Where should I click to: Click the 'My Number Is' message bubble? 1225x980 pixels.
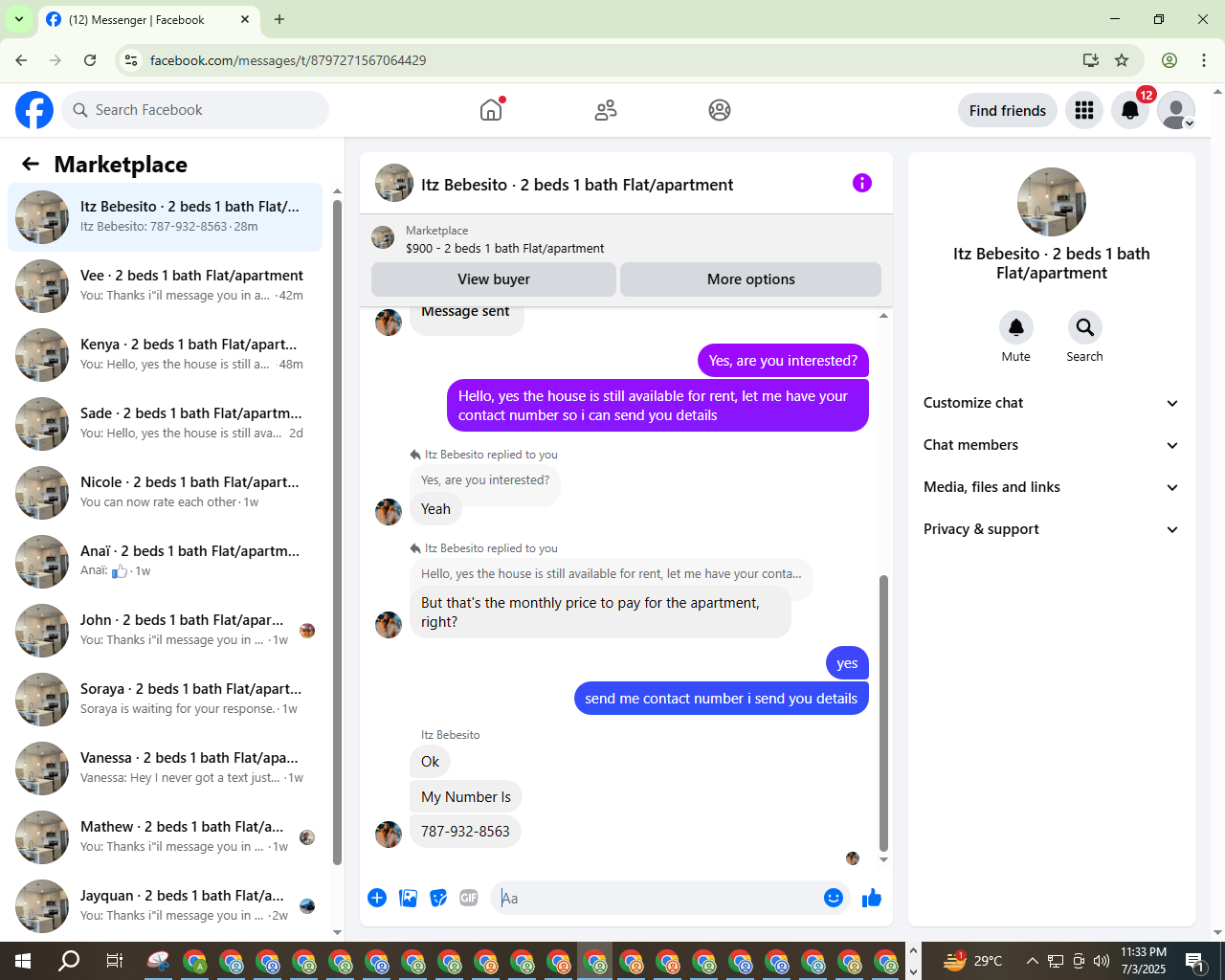pyautogui.click(x=466, y=797)
